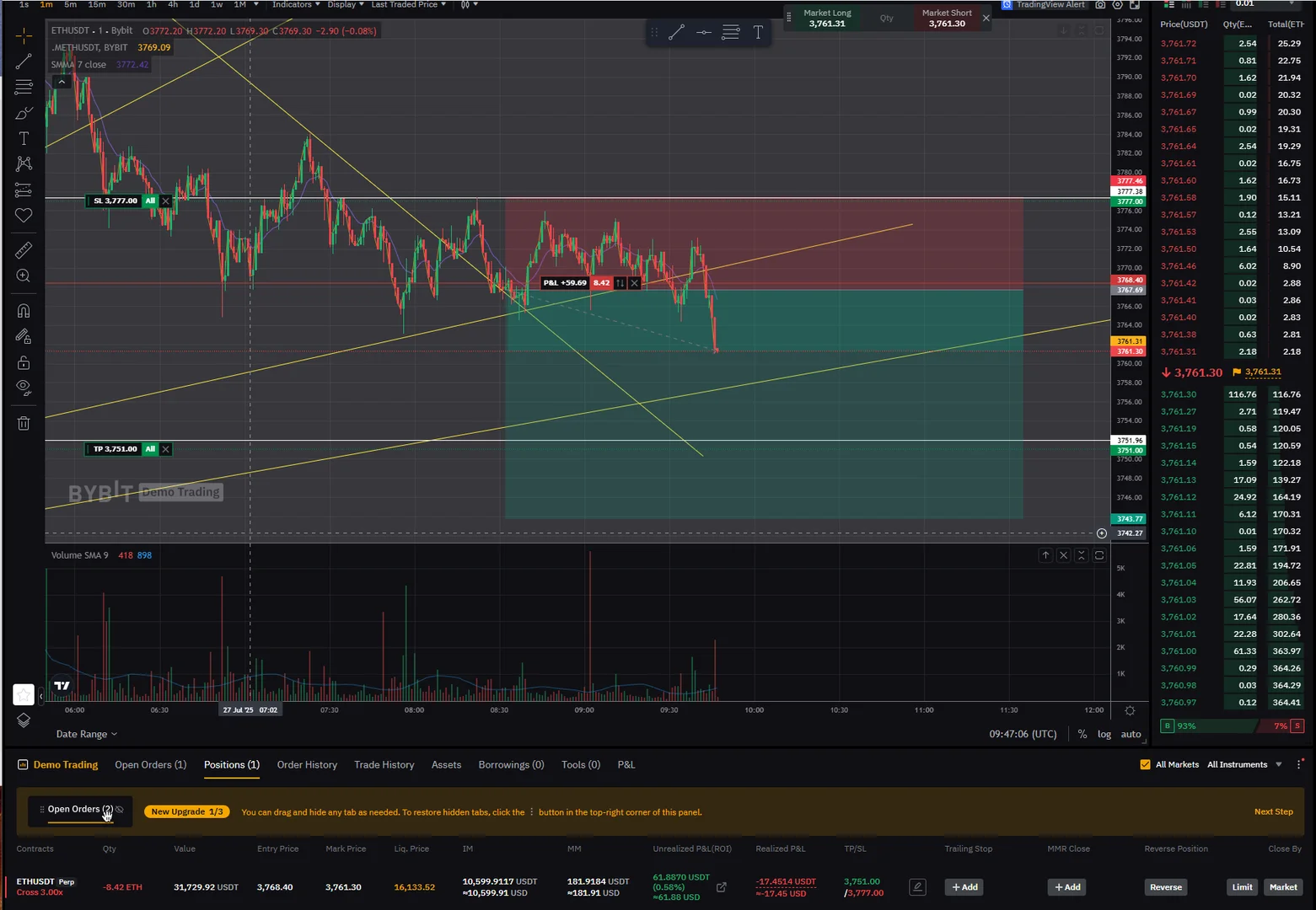
Task: Toggle auto scale on price axis
Action: click(x=1131, y=734)
